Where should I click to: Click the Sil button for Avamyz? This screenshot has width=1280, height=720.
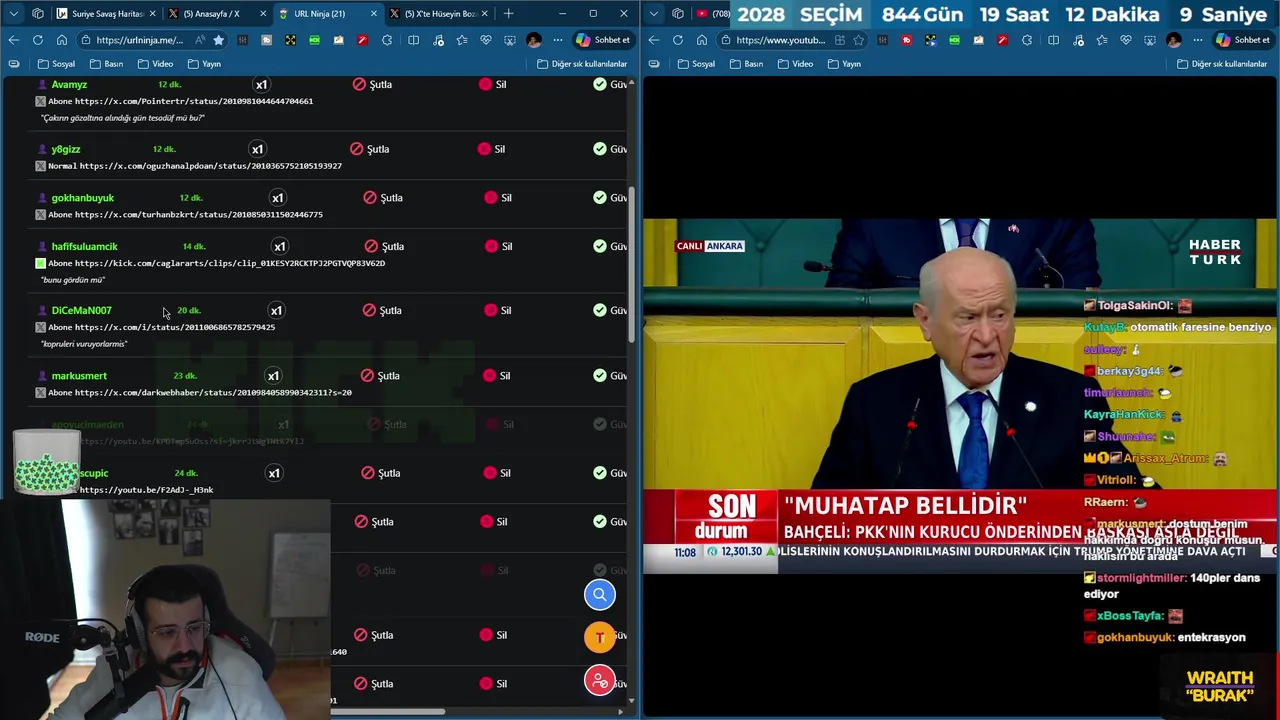tap(492, 84)
